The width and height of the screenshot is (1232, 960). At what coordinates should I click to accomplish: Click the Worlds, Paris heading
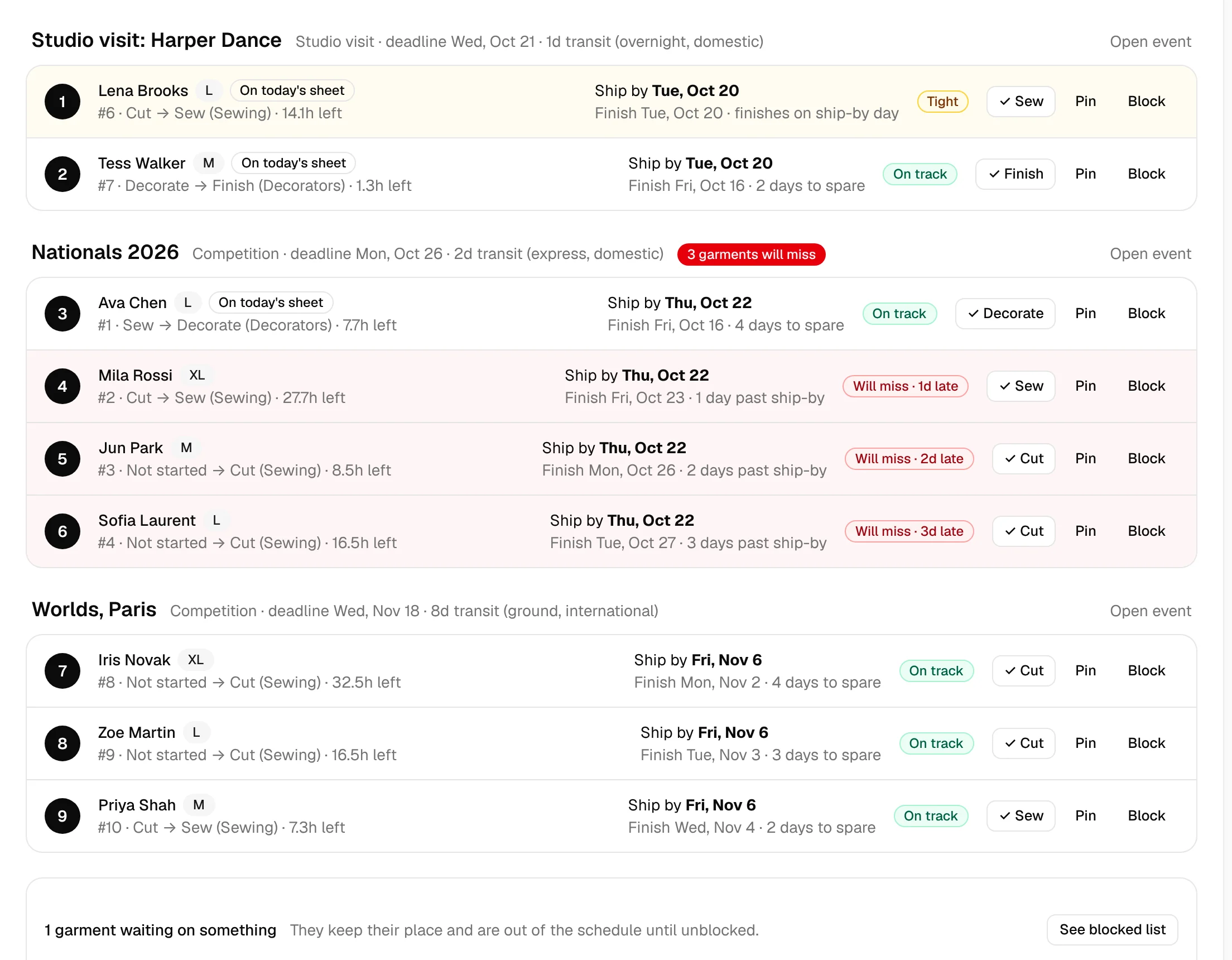[94, 609]
